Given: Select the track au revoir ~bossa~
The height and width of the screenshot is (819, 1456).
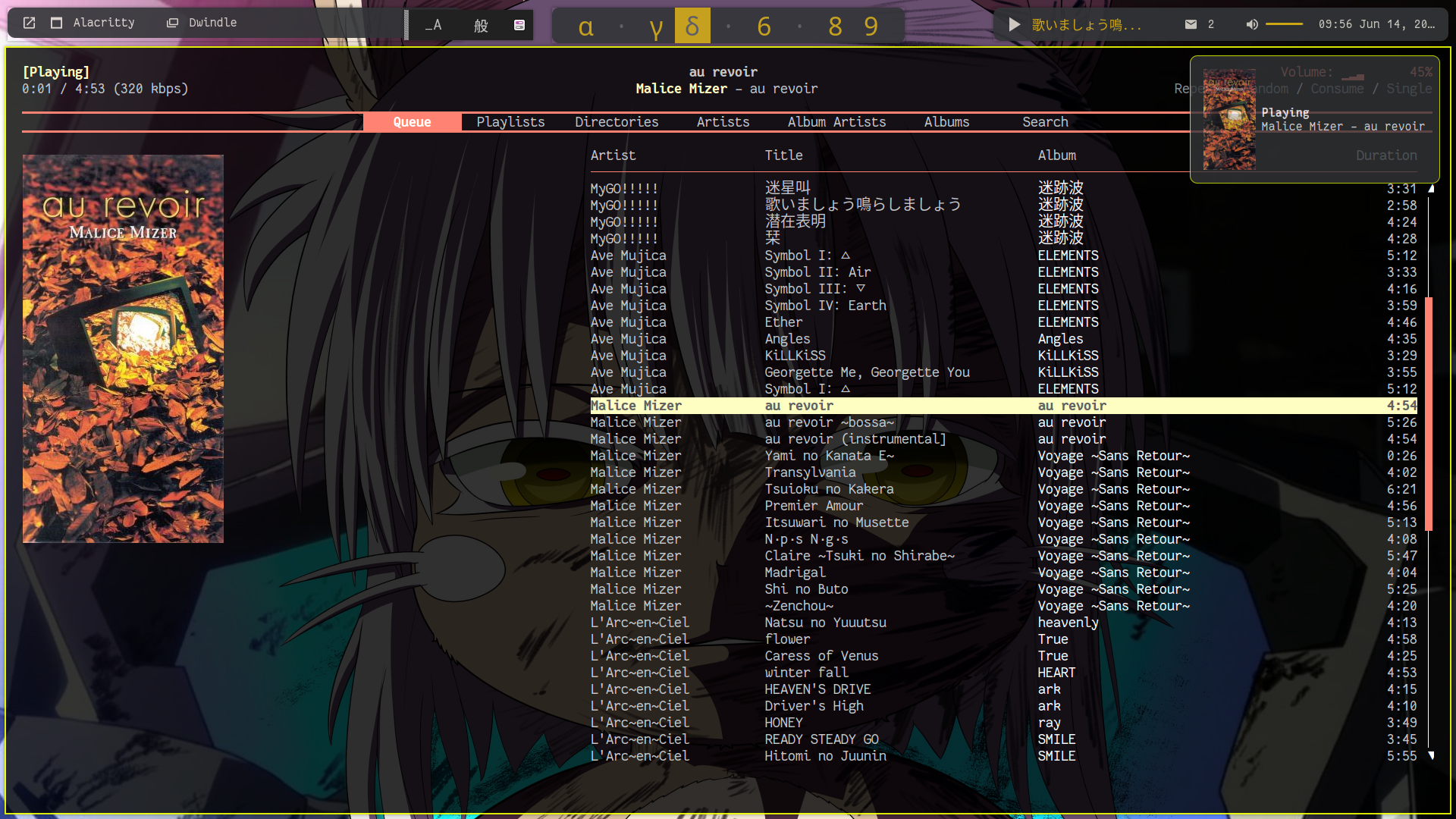Looking at the screenshot, I should pyautogui.click(x=1003, y=422).
